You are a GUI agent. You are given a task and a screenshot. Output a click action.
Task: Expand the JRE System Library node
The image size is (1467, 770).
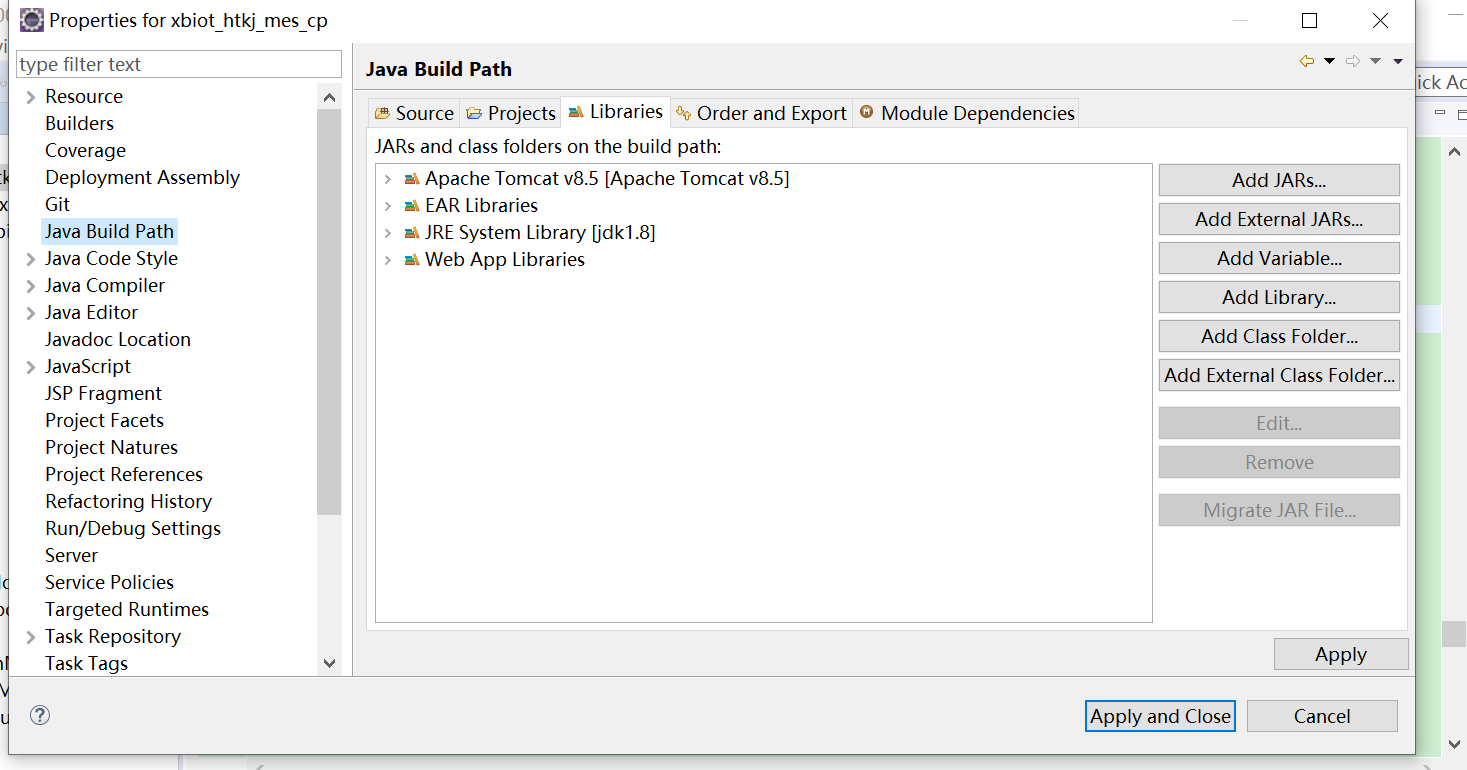coord(390,232)
